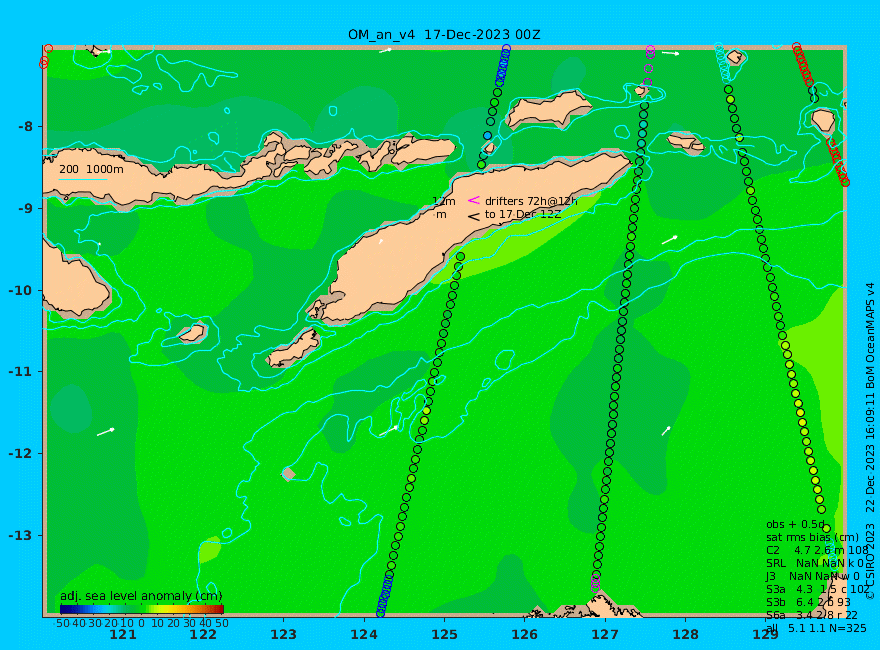Click the "adj. sea level anomaly (cm)" caption

141,596
